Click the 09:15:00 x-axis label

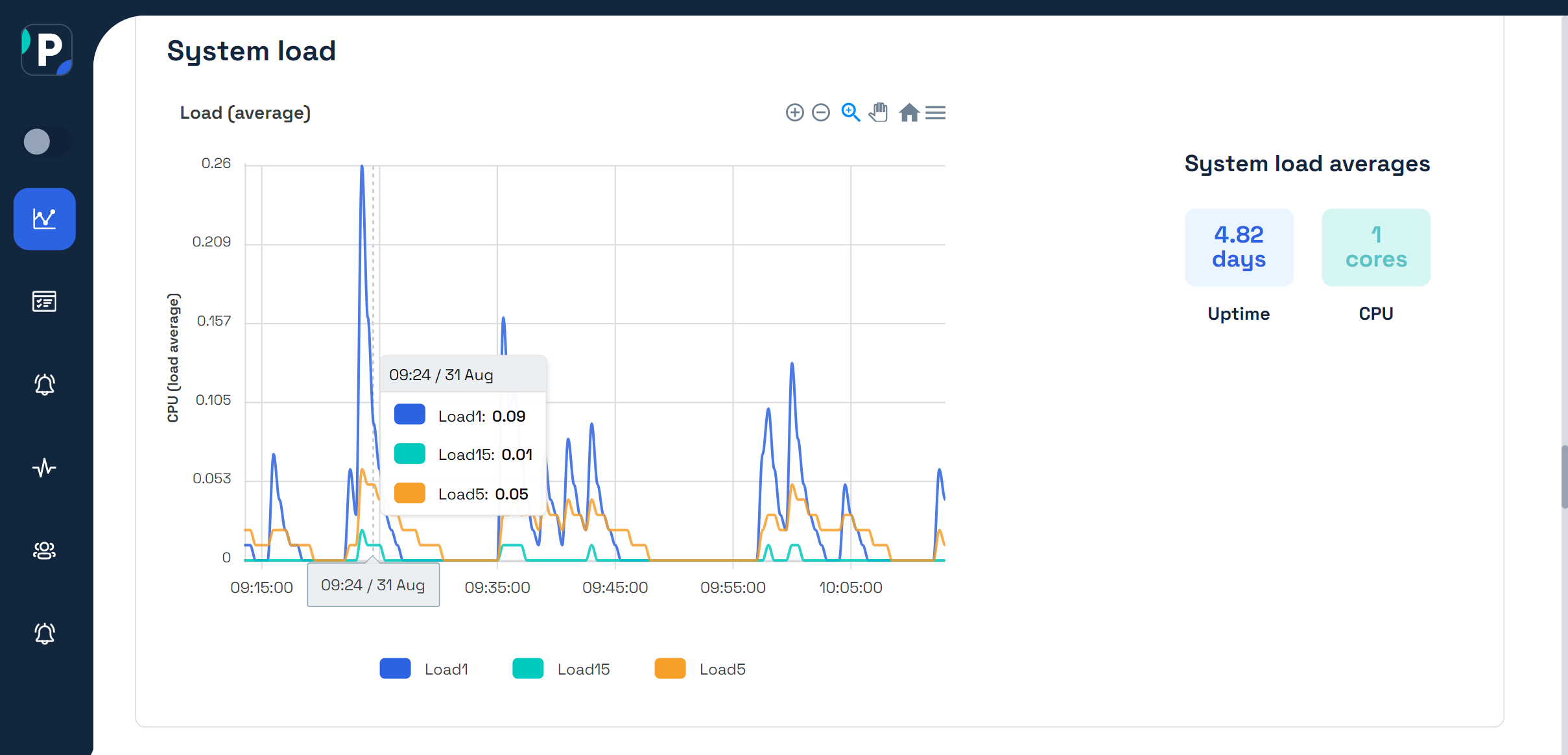[x=262, y=588]
